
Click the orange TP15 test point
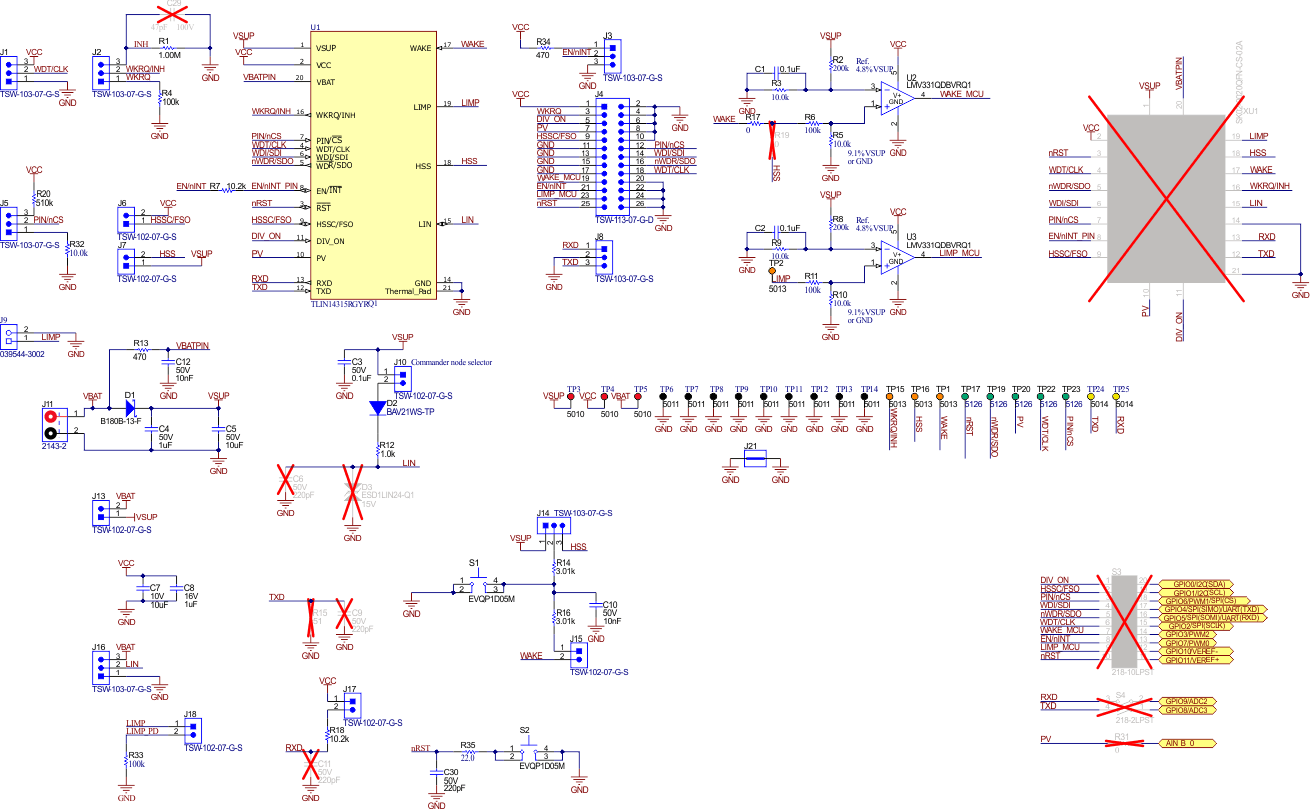coord(890,397)
